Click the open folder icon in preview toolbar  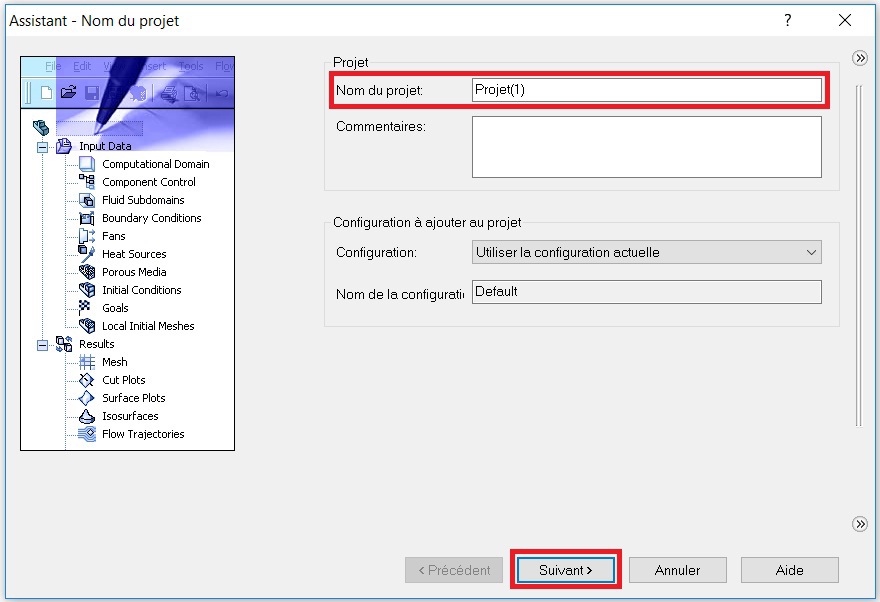pyautogui.click(x=68, y=92)
